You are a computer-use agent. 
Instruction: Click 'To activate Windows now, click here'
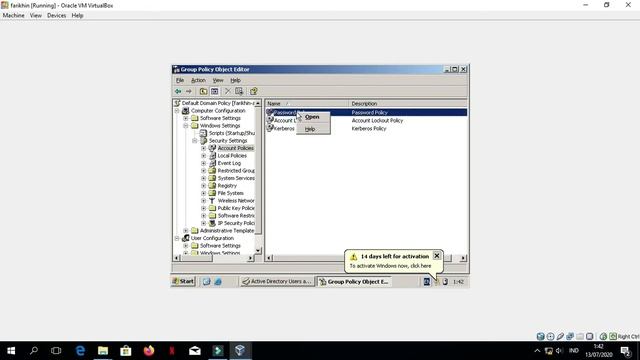tap(390, 266)
